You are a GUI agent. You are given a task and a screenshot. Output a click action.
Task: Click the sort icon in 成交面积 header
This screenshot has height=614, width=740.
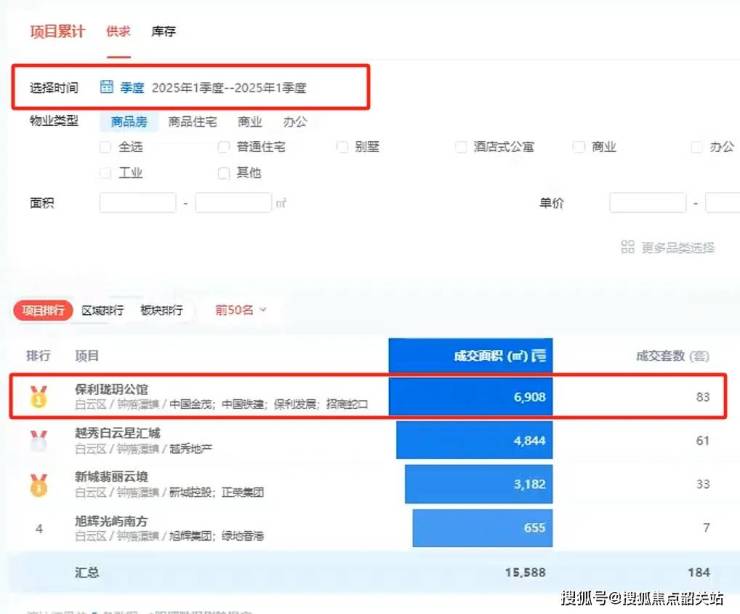[540, 355]
